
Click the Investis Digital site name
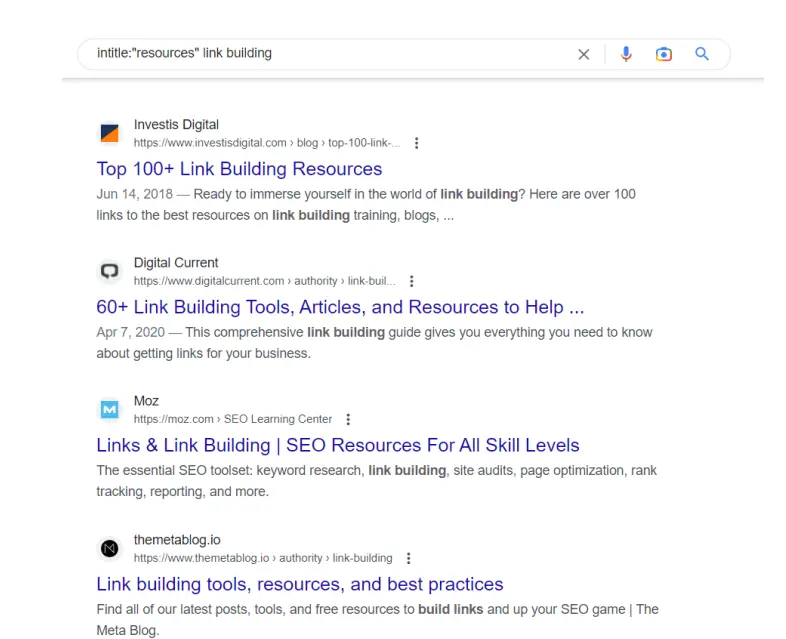click(176, 125)
